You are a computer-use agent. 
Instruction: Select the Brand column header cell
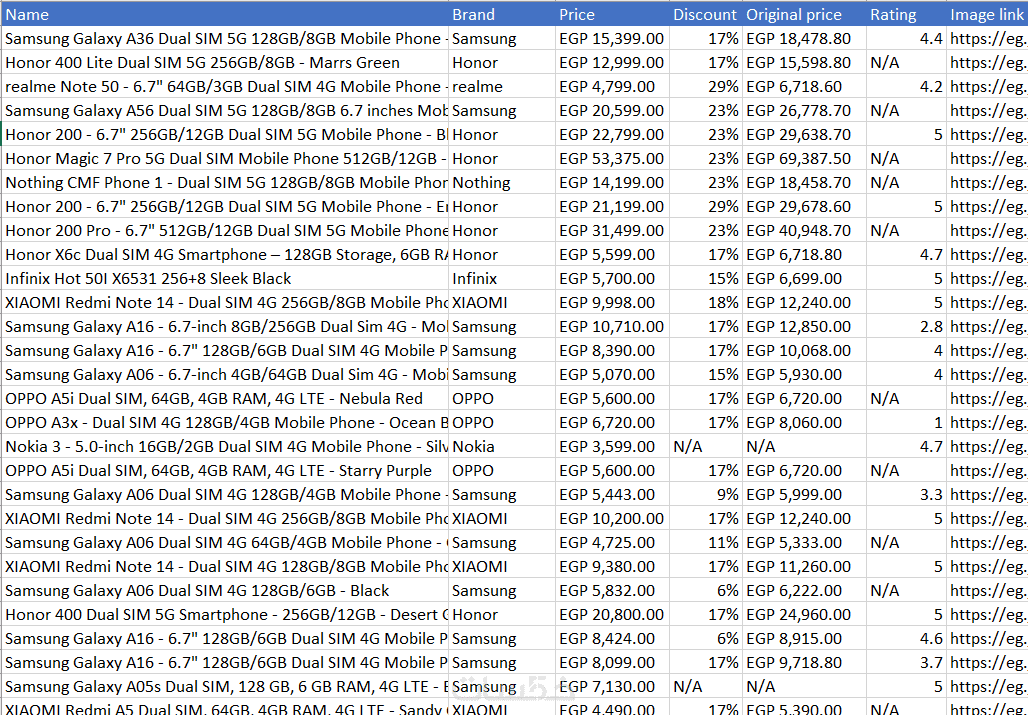click(x=502, y=14)
